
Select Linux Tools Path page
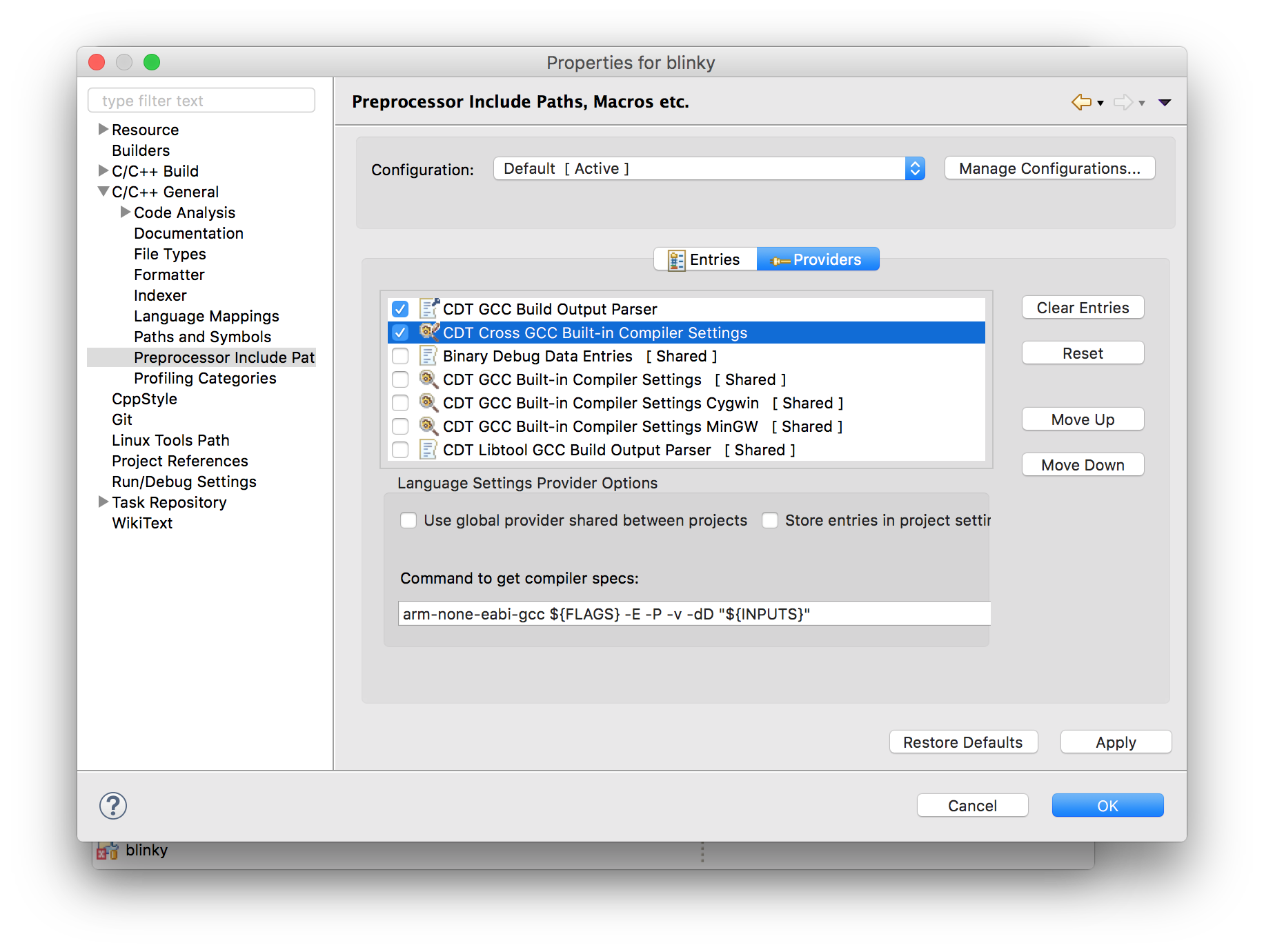[x=170, y=440]
